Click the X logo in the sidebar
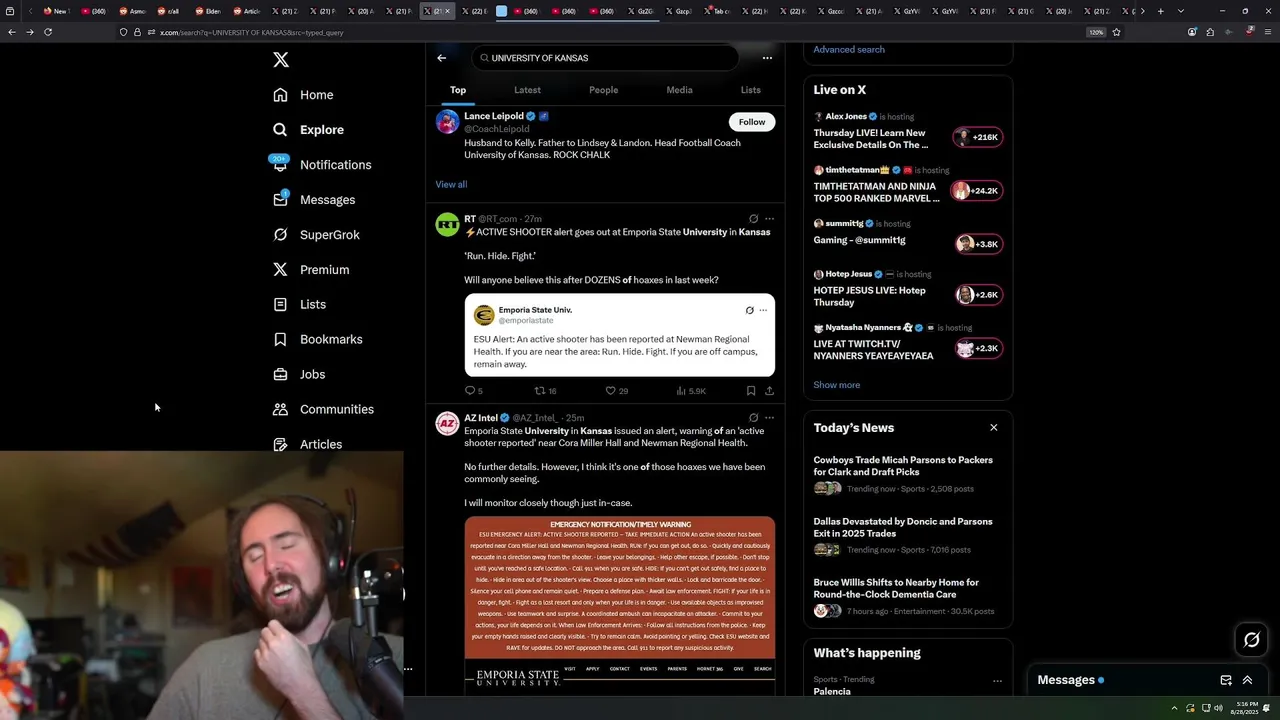This screenshot has height=720, width=1280. [281, 60]
